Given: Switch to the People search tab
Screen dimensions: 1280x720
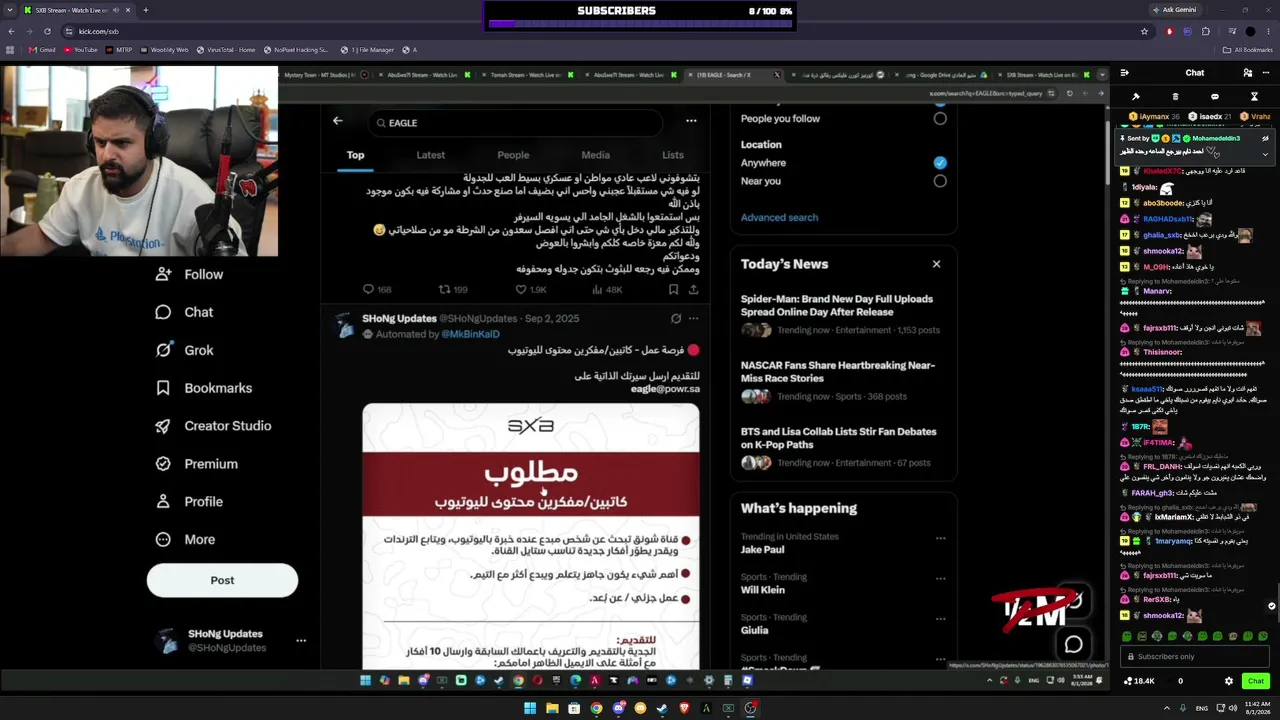Looking at the screenshot, I should tap(513, 155).
